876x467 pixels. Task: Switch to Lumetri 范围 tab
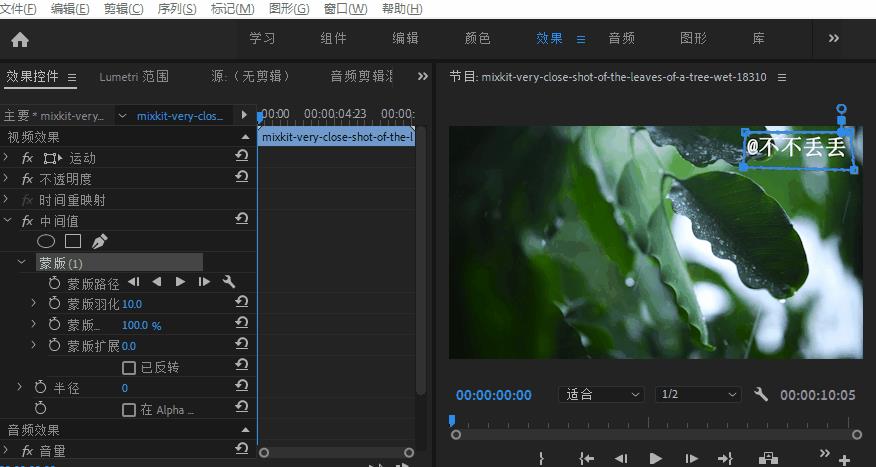[x=134, y=77]
